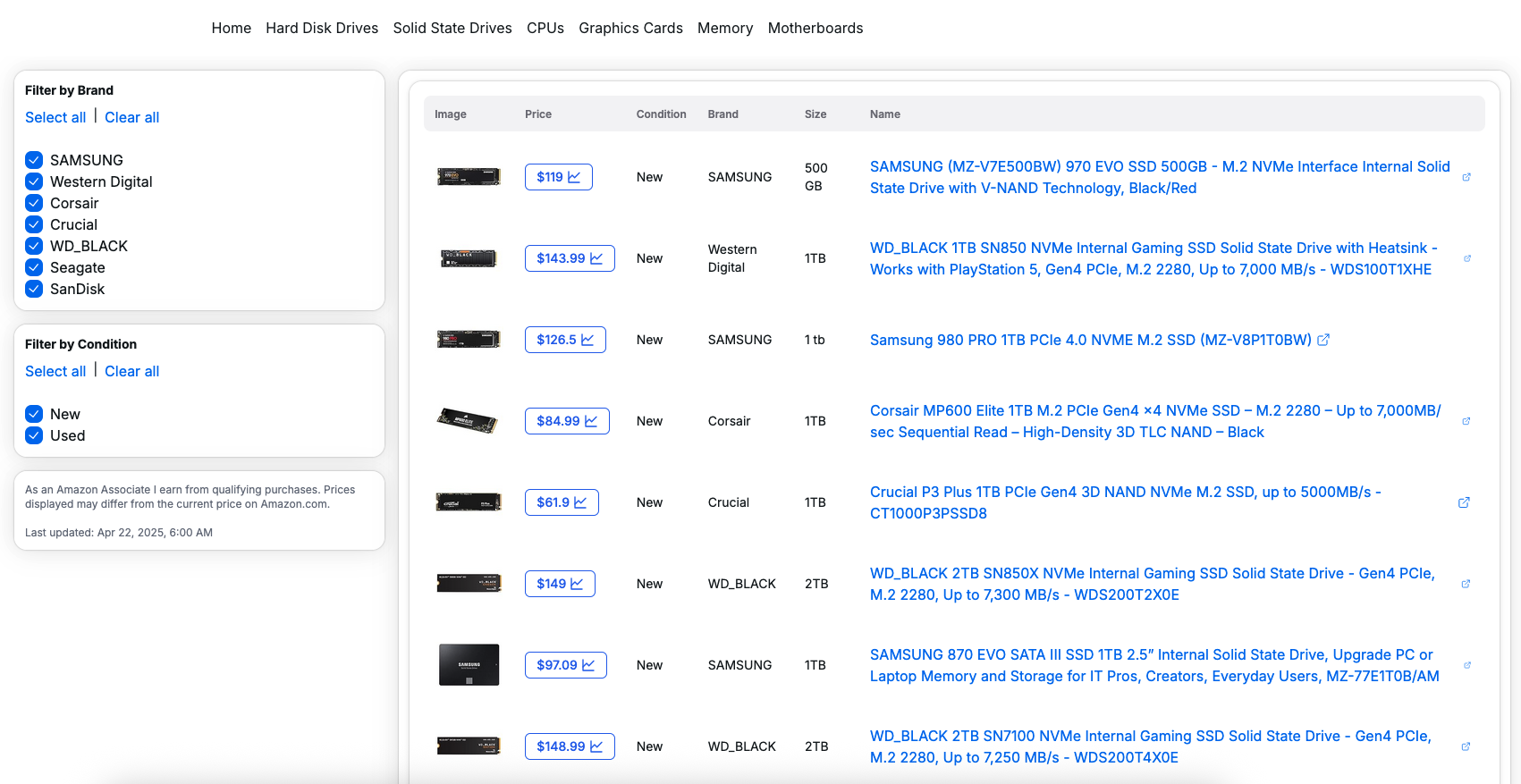1521x784 pixels.
Task: Go to the Home page
Action: pyautogui.click(x=232, y=28)
